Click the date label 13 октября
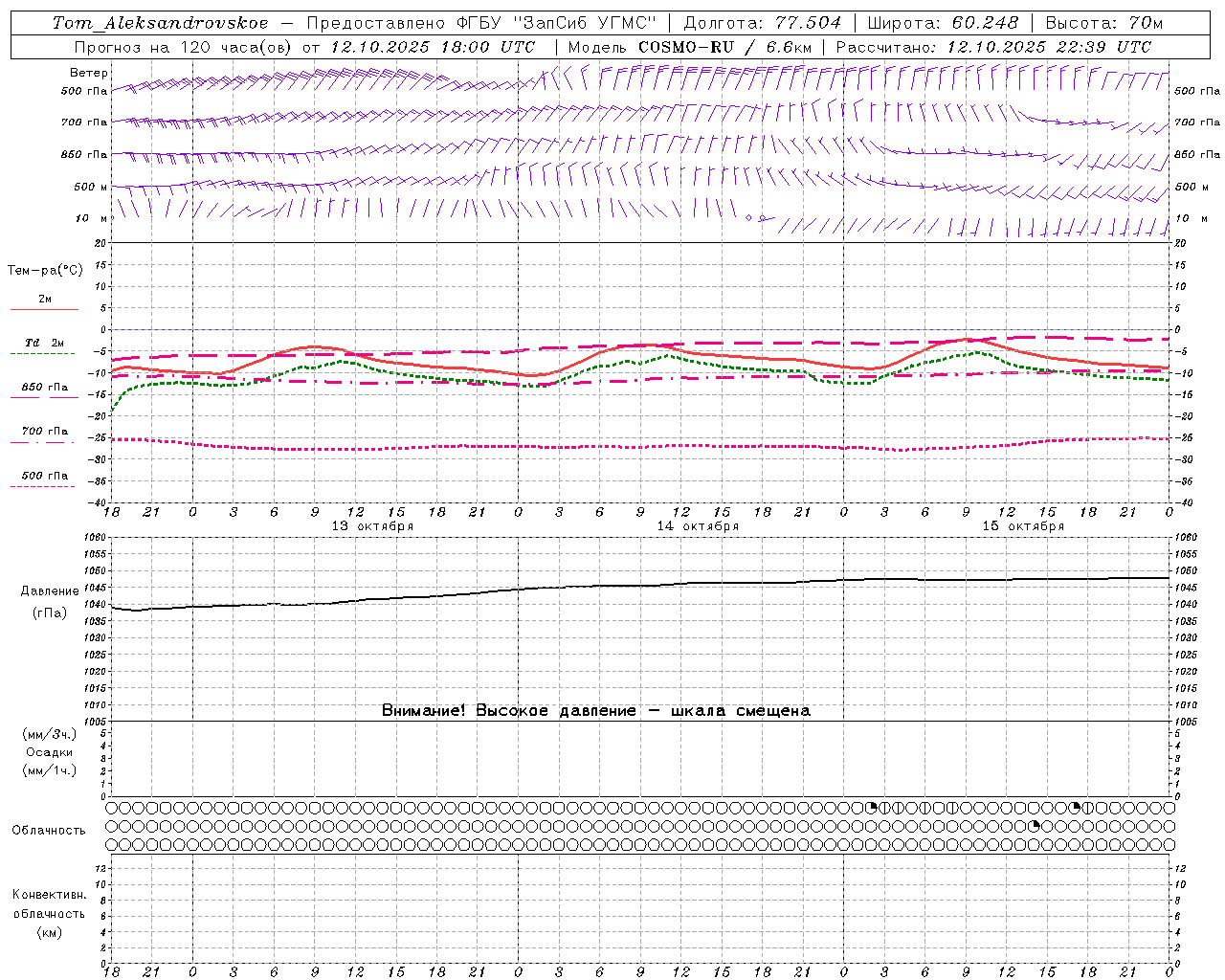Viewport: 1225px width, 980px height. pos(372,526)
